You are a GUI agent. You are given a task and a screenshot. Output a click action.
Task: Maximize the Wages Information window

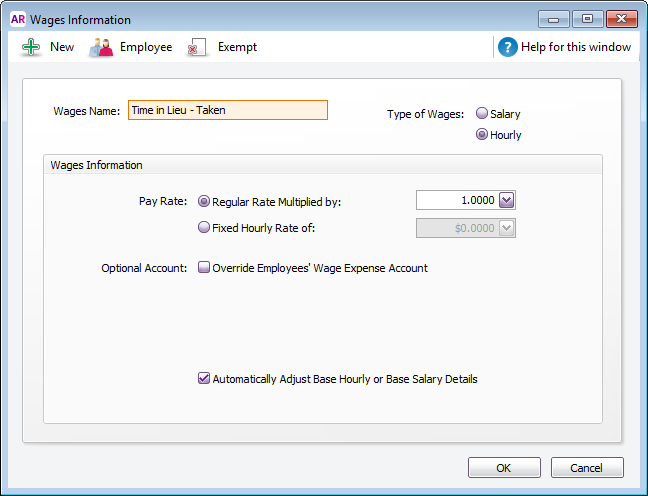pos(586,19)
